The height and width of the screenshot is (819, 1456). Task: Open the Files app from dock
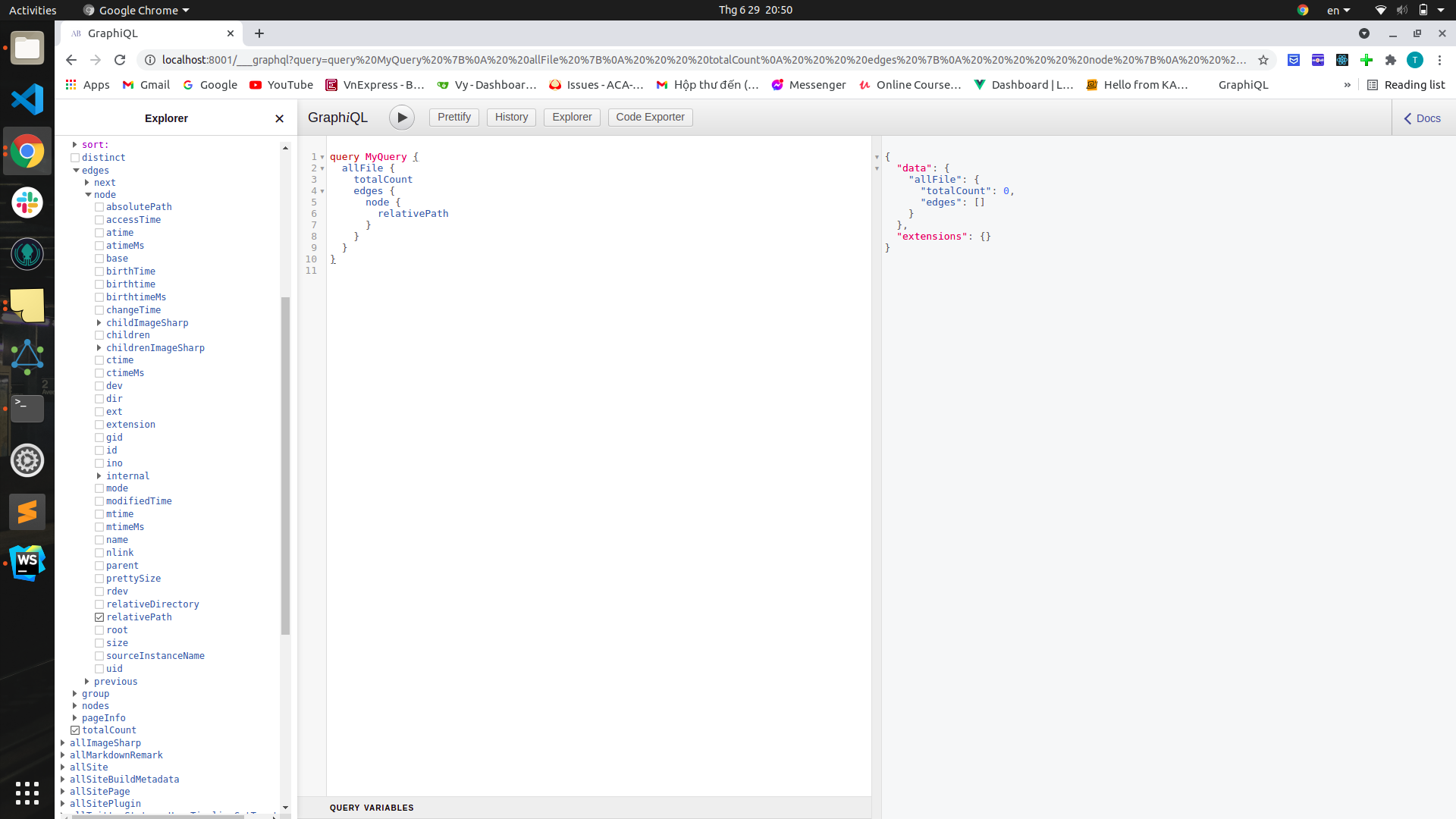tap(27, 49)
